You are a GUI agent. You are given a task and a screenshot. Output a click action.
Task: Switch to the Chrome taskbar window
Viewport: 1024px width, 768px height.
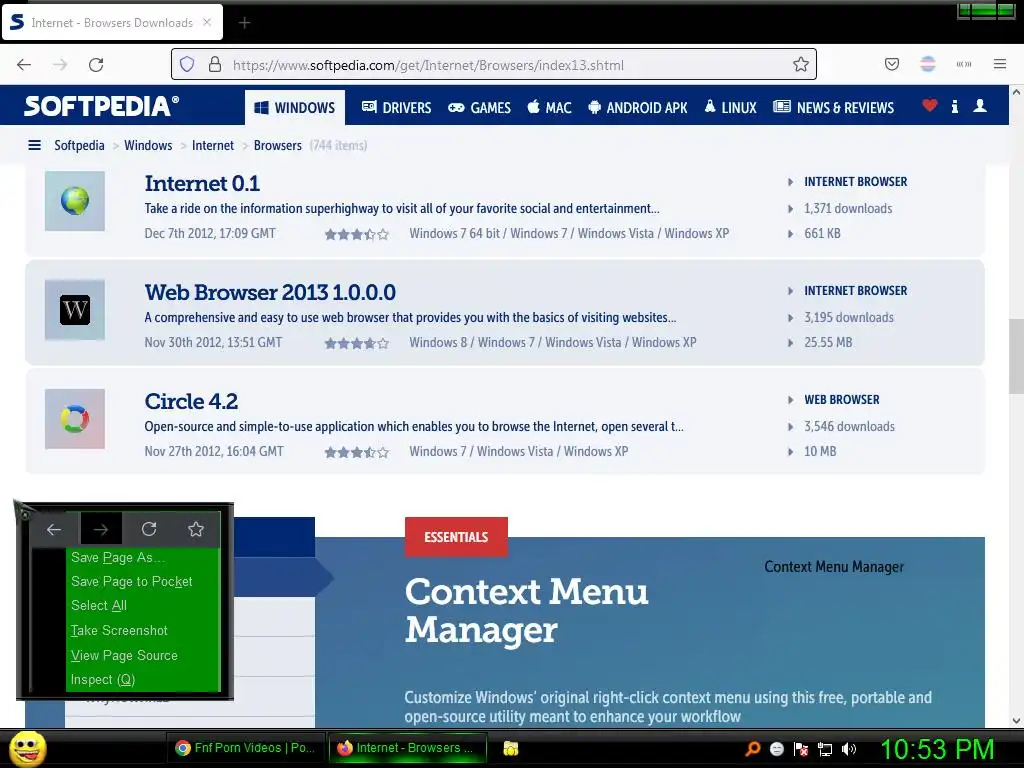[x=246, y=748]
